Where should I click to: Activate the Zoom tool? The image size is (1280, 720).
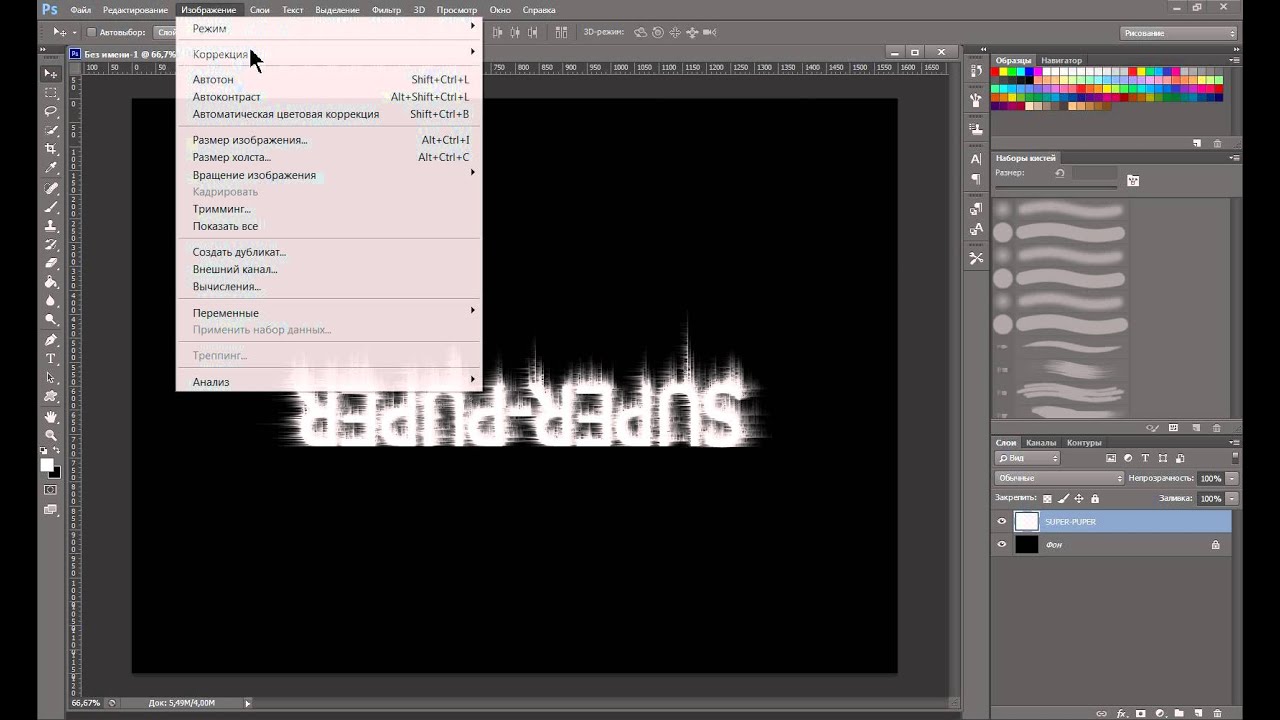click(x=51, y=435)
